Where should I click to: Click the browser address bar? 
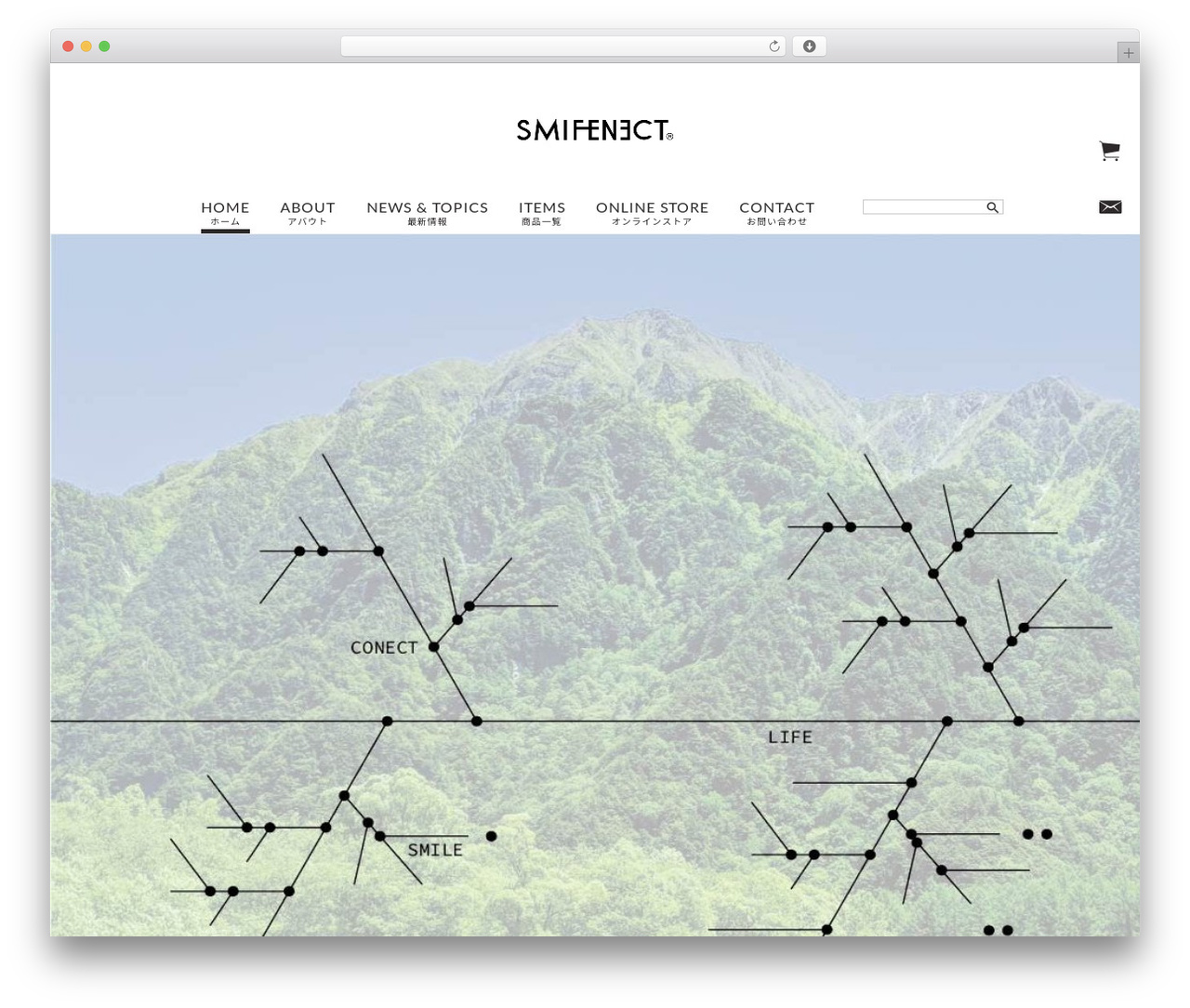click(563, 46)
